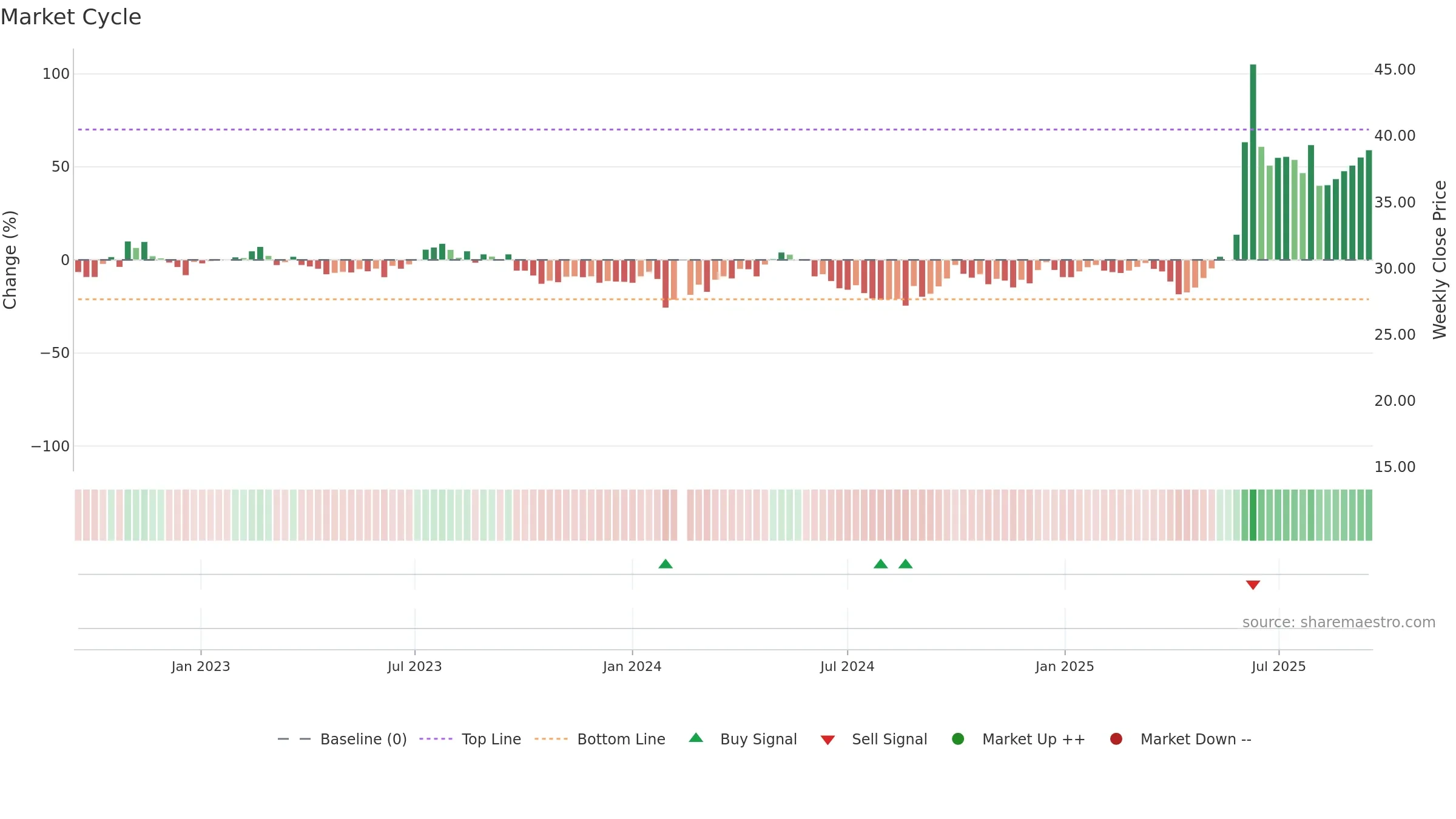Click the Market Cycle chart title

[x=71, y=17]
